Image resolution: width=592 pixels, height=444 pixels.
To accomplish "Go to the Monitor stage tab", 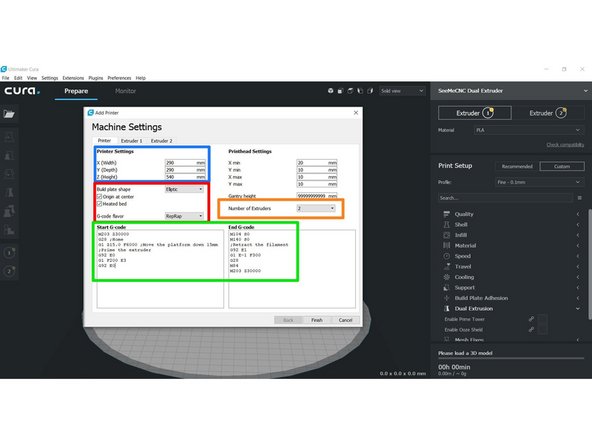I will (x=125, y=91).
